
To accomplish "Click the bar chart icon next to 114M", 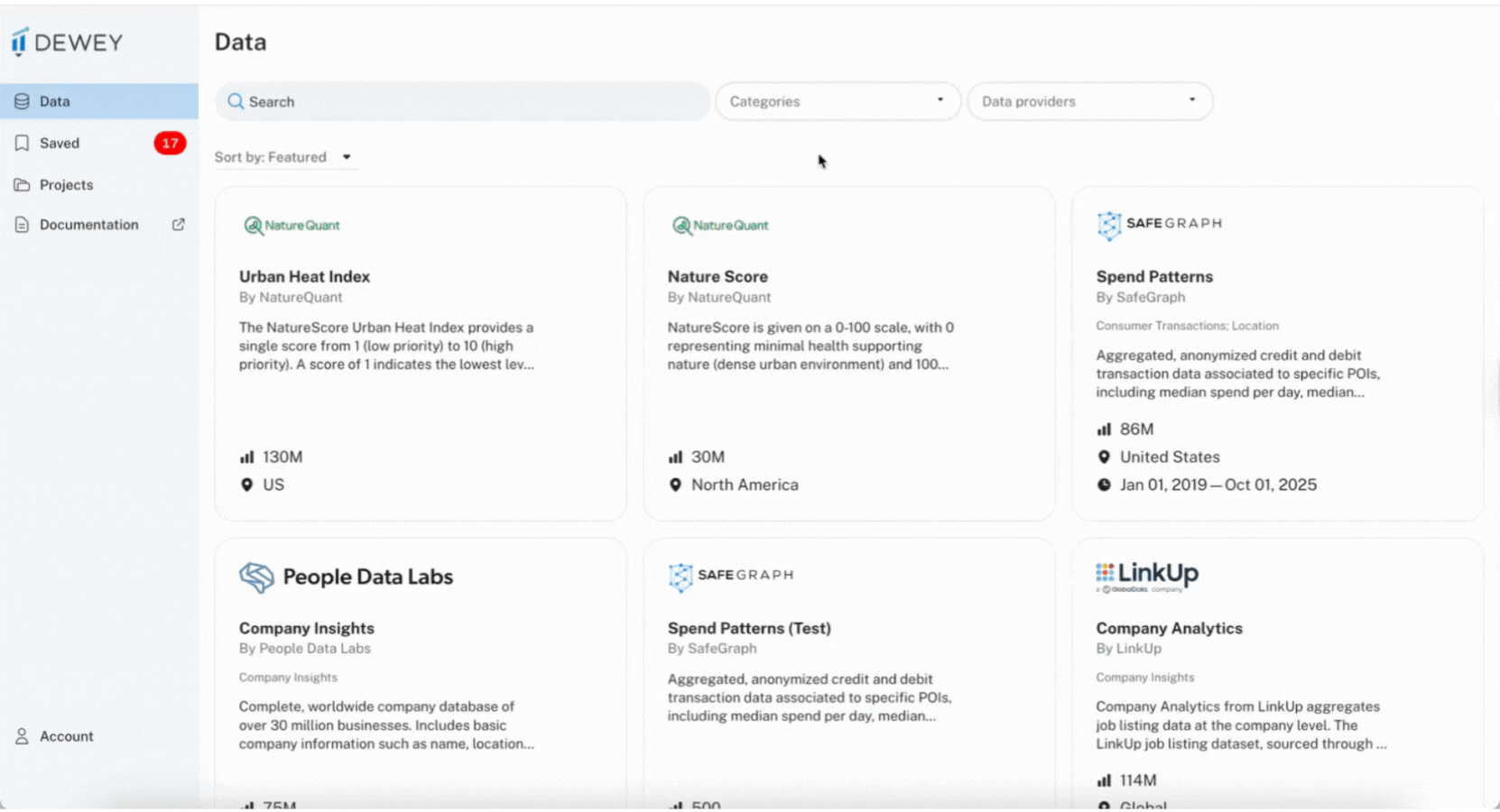I will [x=1104, y=780].
